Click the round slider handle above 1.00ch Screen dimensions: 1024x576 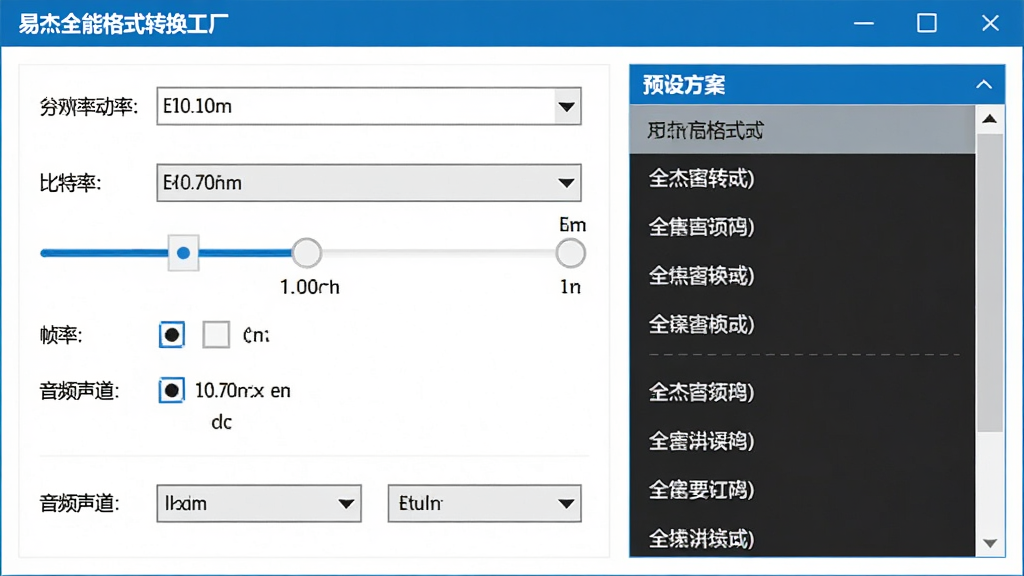306,253
